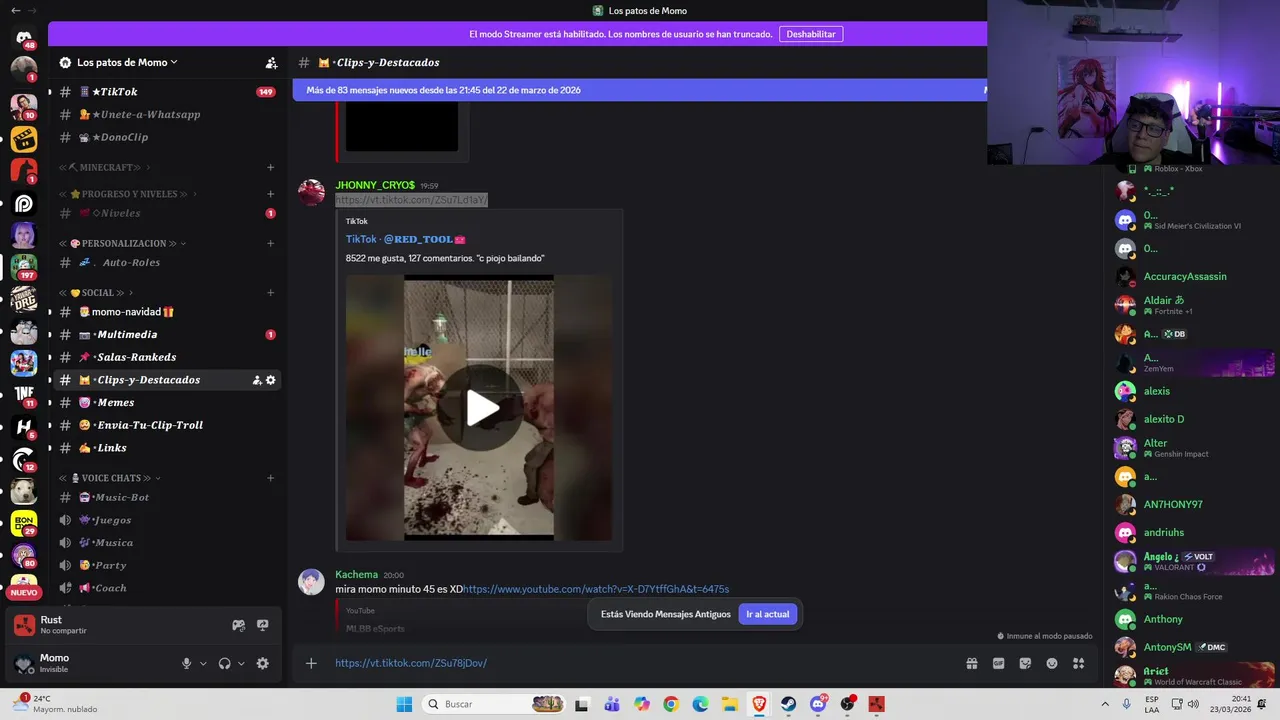Open the apps launcher icon in message bar
This screenshot has height=720, width=1280.
[1078, 663]
